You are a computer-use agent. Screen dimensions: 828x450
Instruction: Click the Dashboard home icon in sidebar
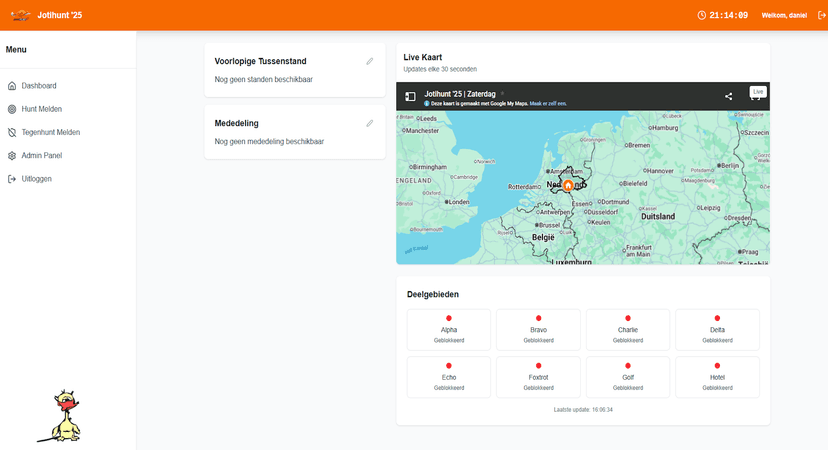(x=12, y=86)
